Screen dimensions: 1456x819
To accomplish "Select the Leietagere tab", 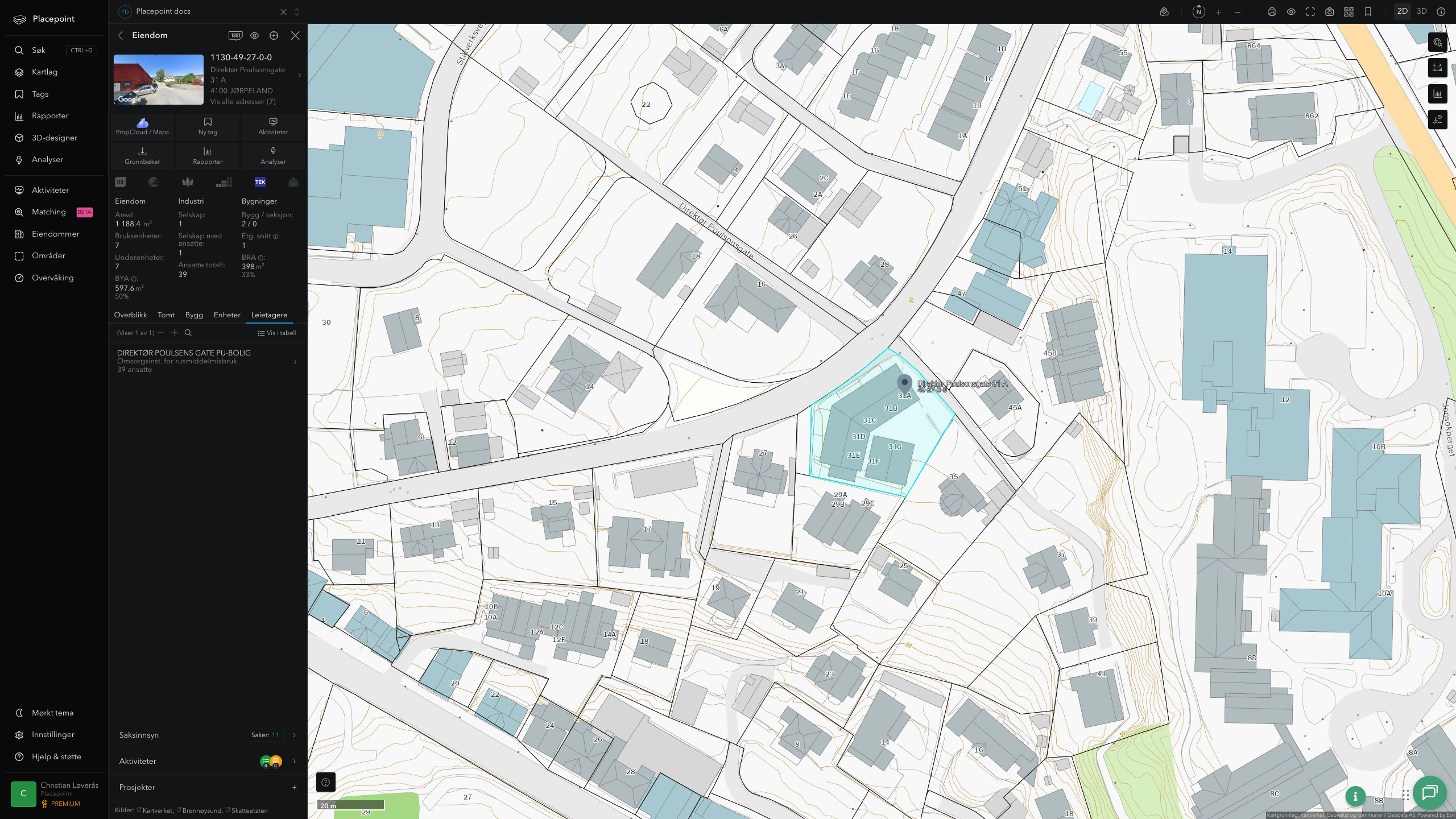I will pos(269,315).
